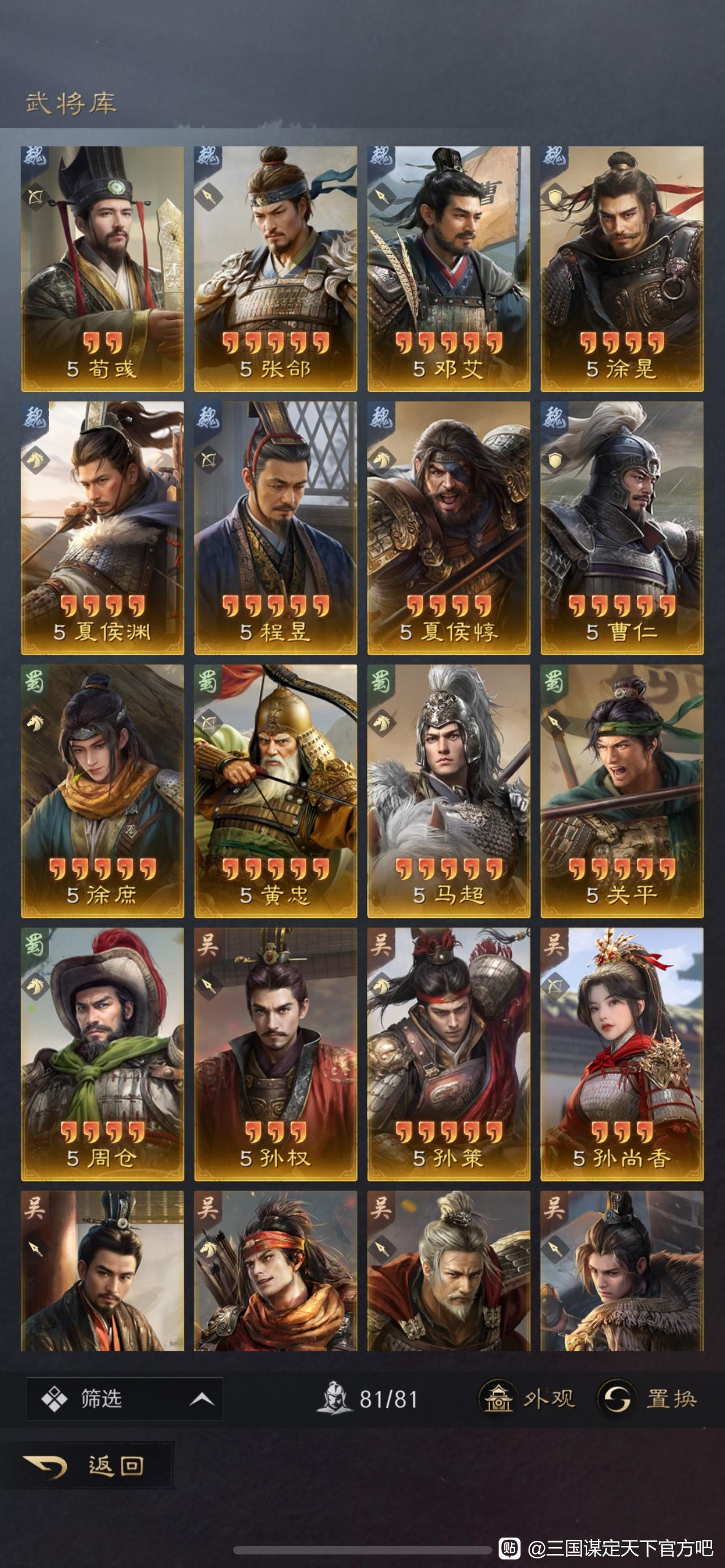The image size is (725, 1568).
Task: Select the 孙尚香 general card
Action: tap(622, 1054)
